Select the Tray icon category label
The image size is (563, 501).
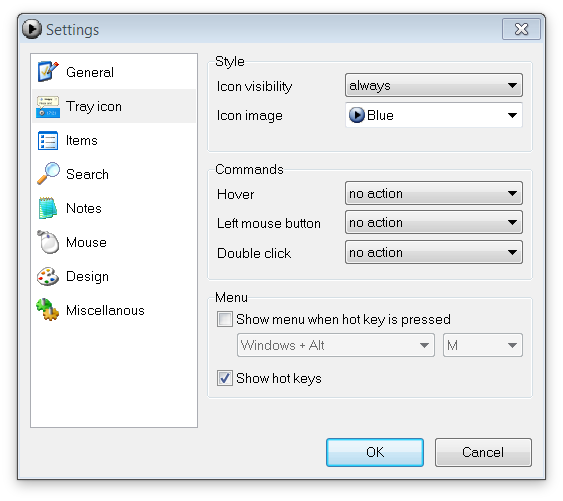(x=94, y=107)
